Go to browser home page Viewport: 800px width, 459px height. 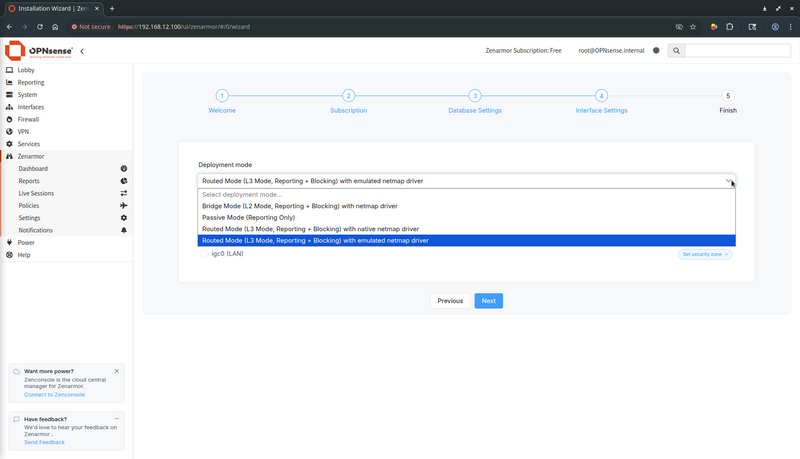coord(55,27)
